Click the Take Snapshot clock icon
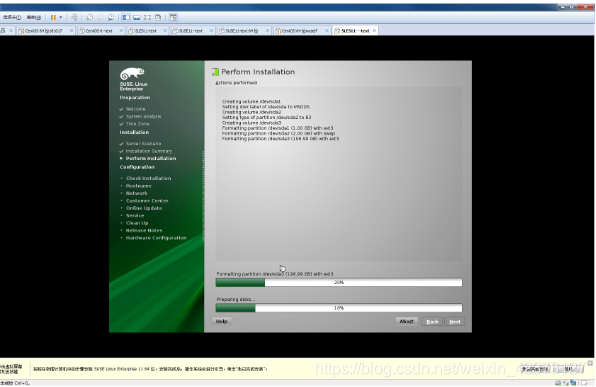 pyautogui.click(x=90, y=17)
